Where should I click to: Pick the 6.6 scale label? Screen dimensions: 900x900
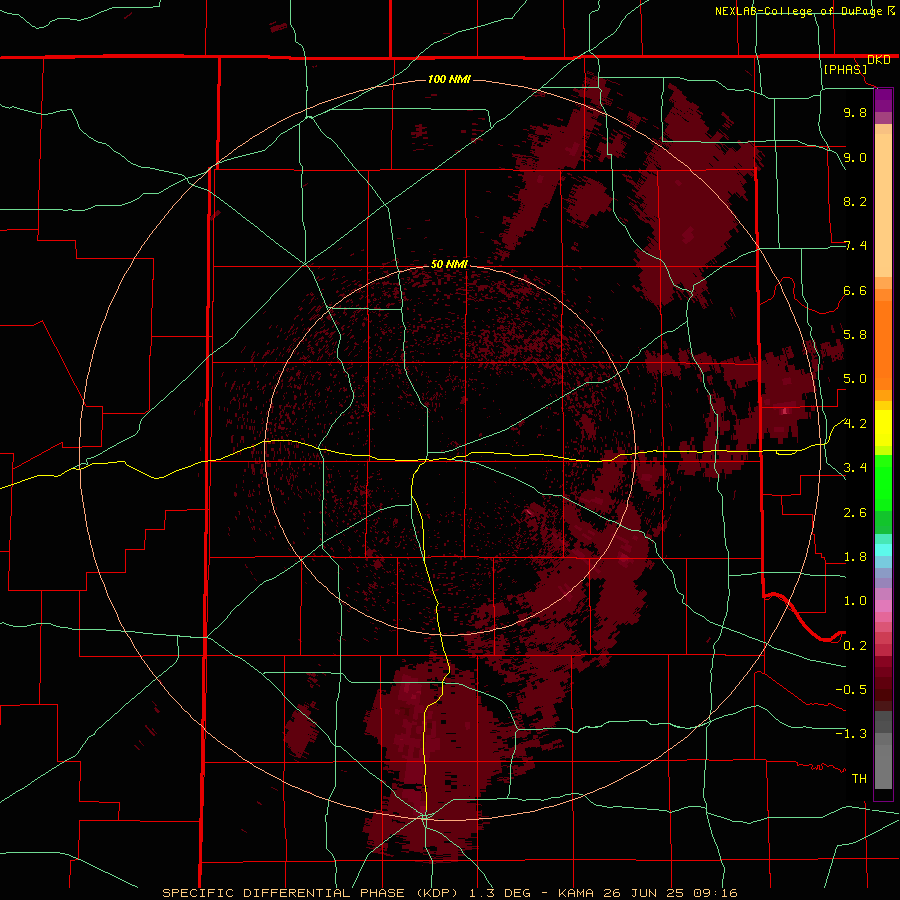[x=855, y=290]
